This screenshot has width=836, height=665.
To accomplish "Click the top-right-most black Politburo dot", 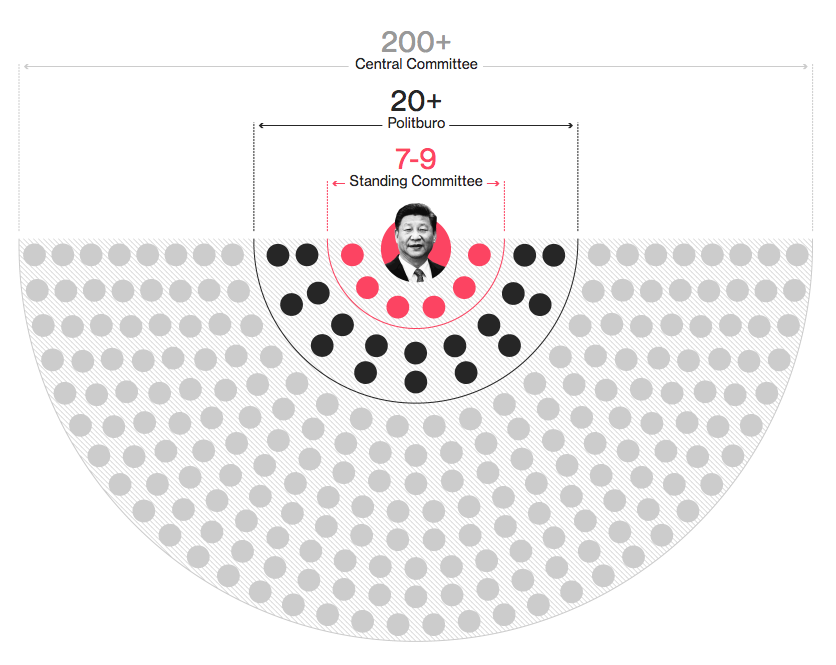I will 554,255.
